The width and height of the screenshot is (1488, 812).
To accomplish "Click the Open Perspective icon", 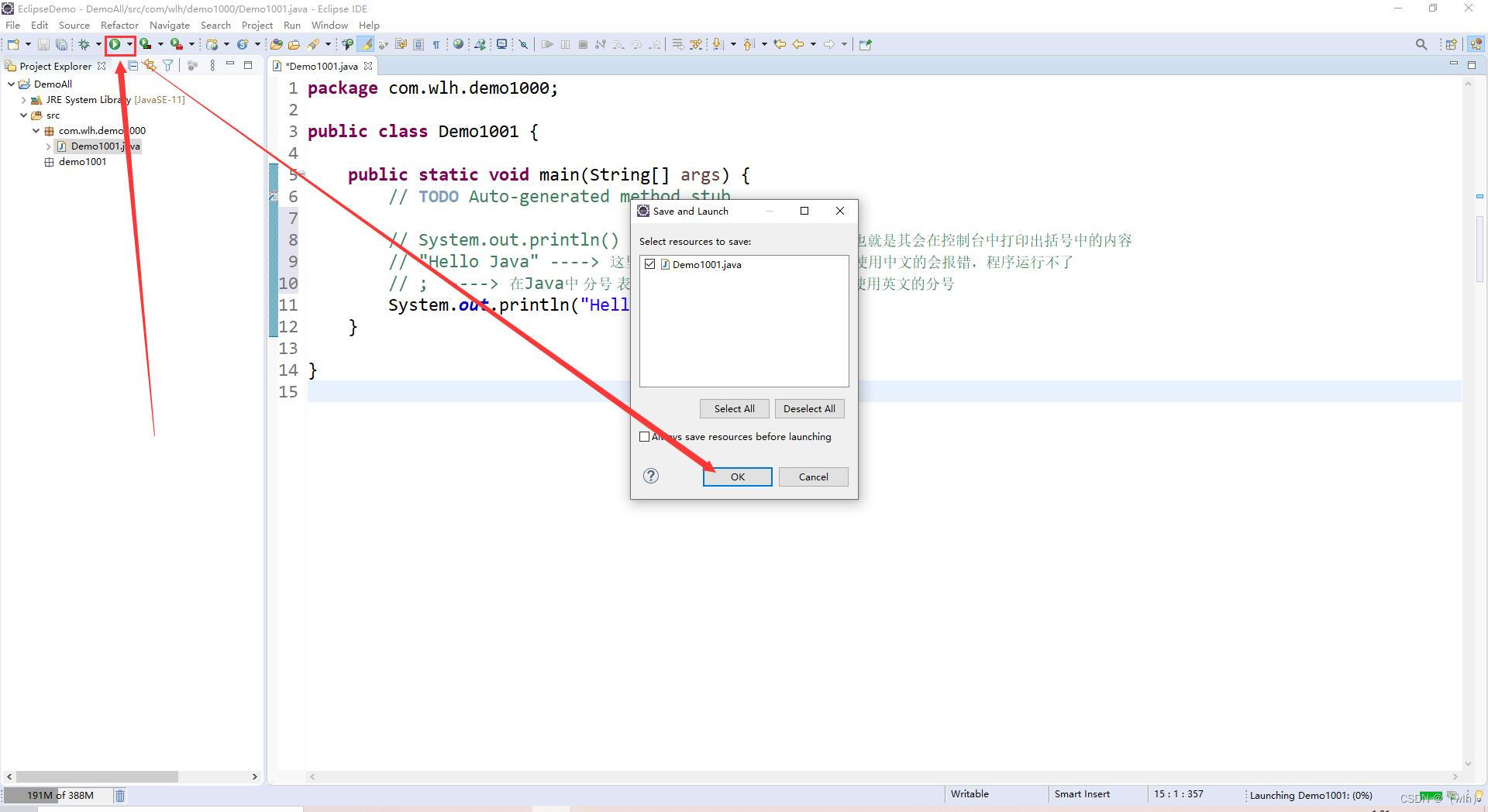I will click(1451, 44).
